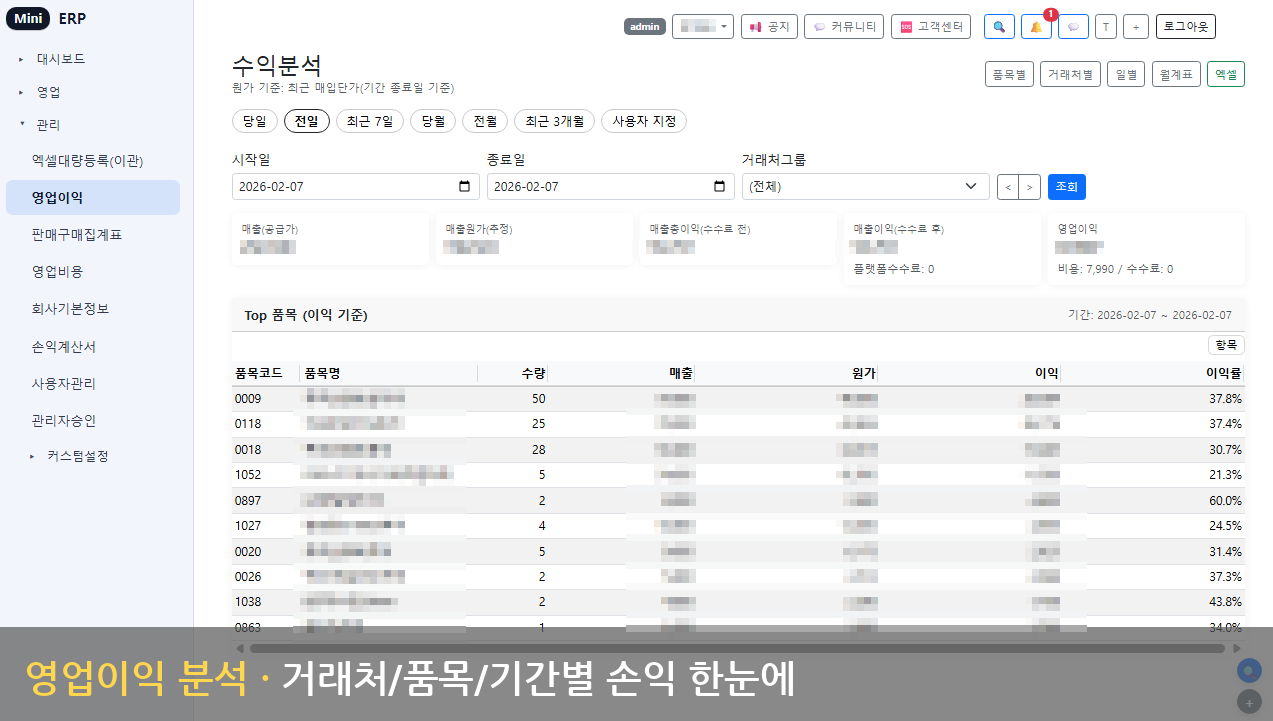This screenshot has height=721, width=1273.
Task: Open 손익계산서 in the sidebar
Action: pos(93,346)
